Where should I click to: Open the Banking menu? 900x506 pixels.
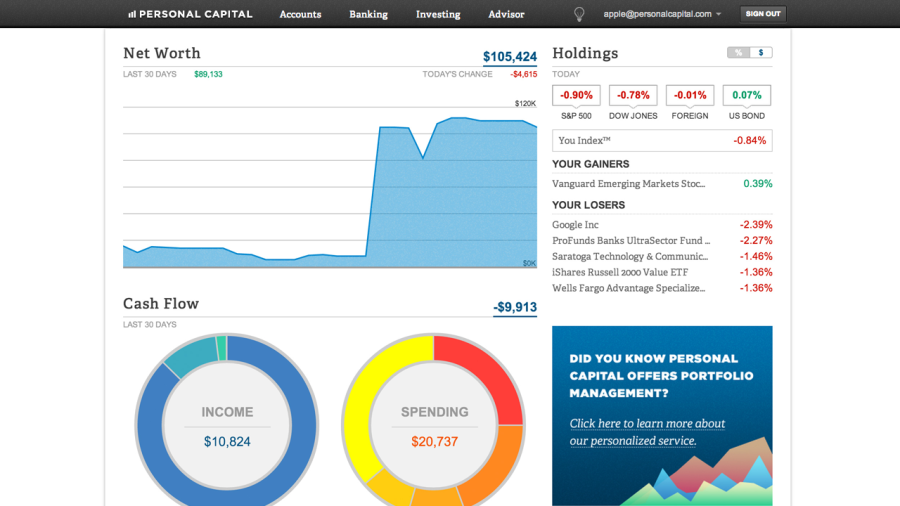368,14
